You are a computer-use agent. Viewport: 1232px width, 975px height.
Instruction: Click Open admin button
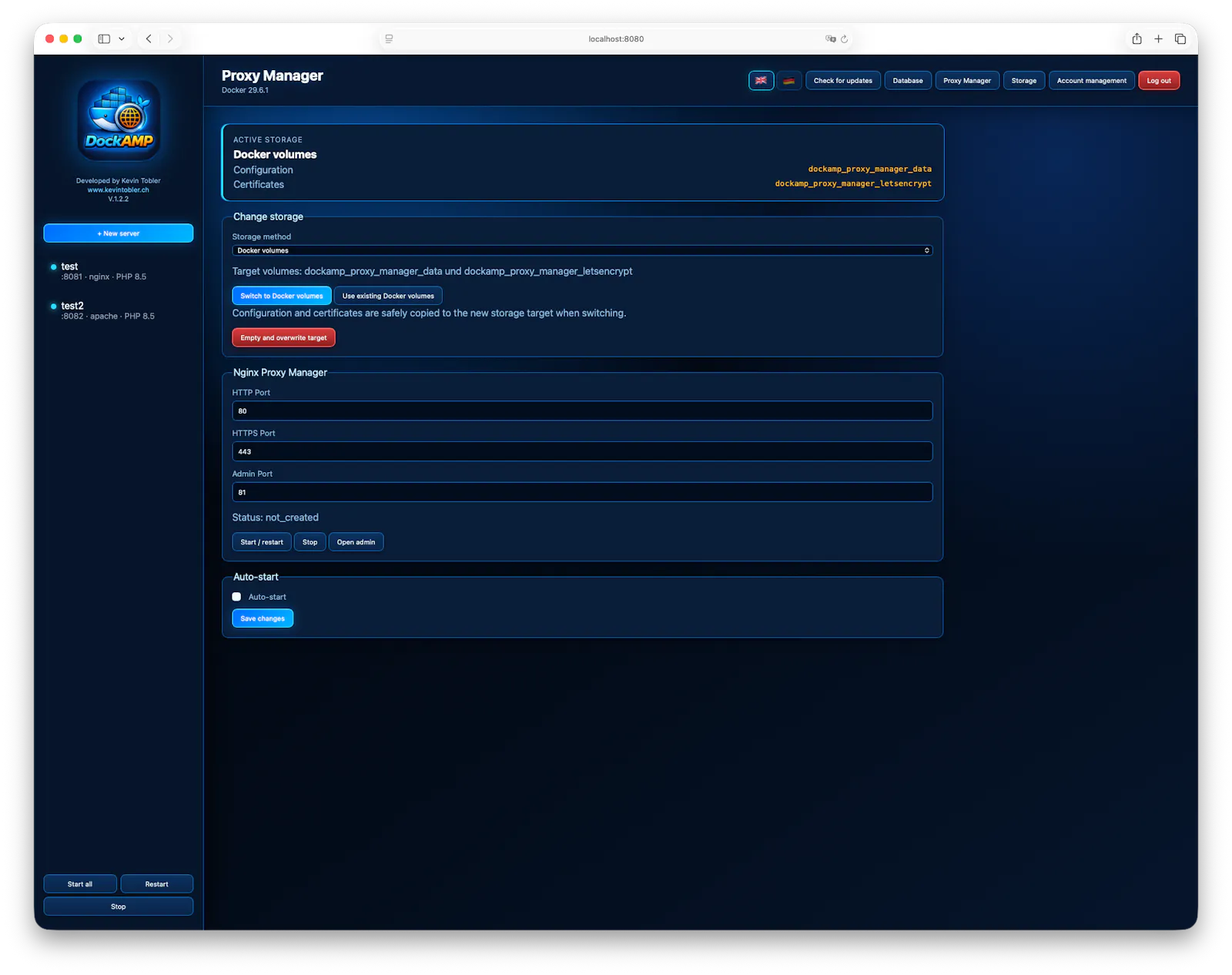(x=356, y=542)
